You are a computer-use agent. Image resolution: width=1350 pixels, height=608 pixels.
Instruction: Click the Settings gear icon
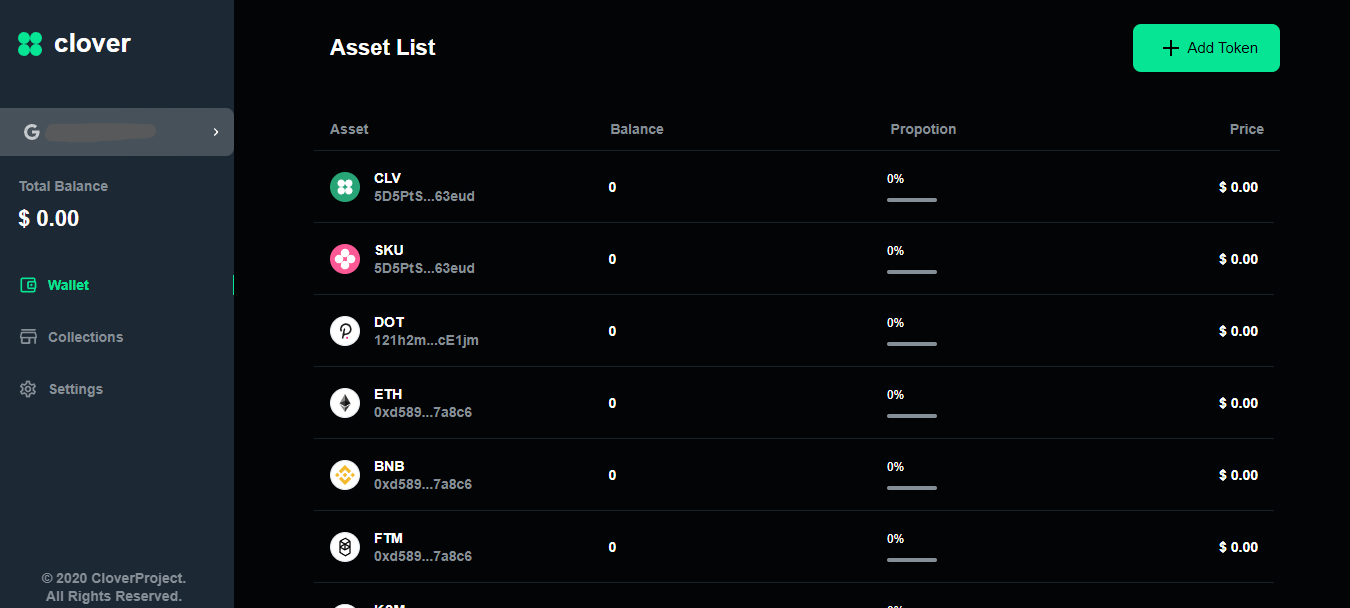(x=28, y=389)
